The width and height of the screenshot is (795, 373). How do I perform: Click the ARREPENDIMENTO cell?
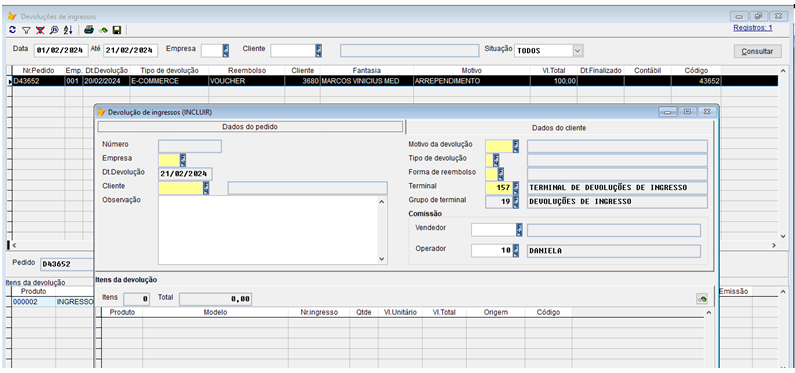472,81
